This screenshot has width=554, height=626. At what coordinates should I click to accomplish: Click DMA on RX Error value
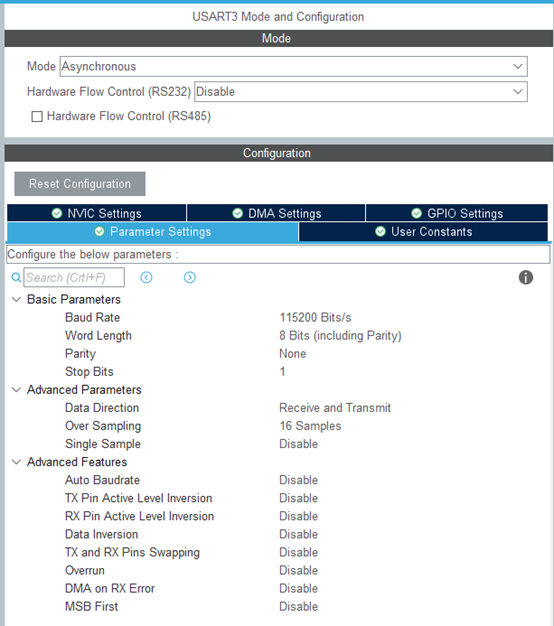tap(298, 588)
